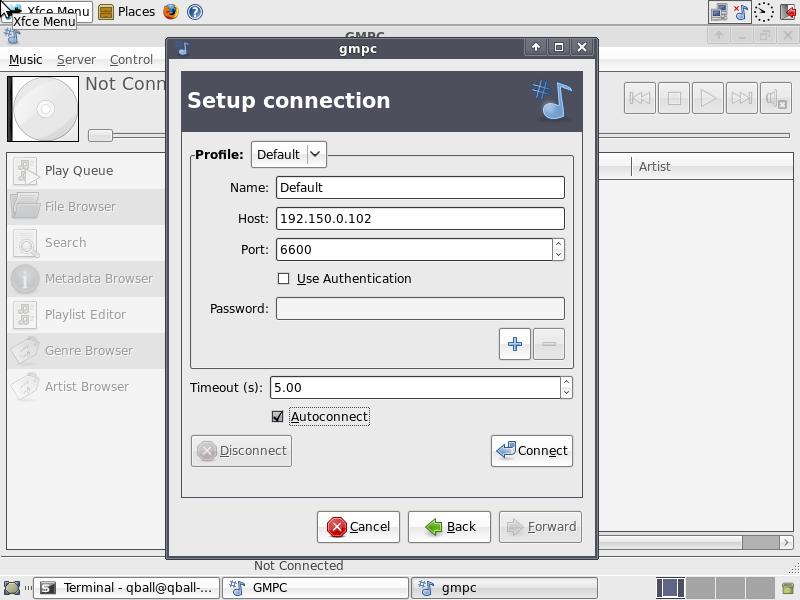The image size is (800, 600).
Task: Click gmpc dialog window menu icon
Action: pyautogui.click(x=182, y=48)
